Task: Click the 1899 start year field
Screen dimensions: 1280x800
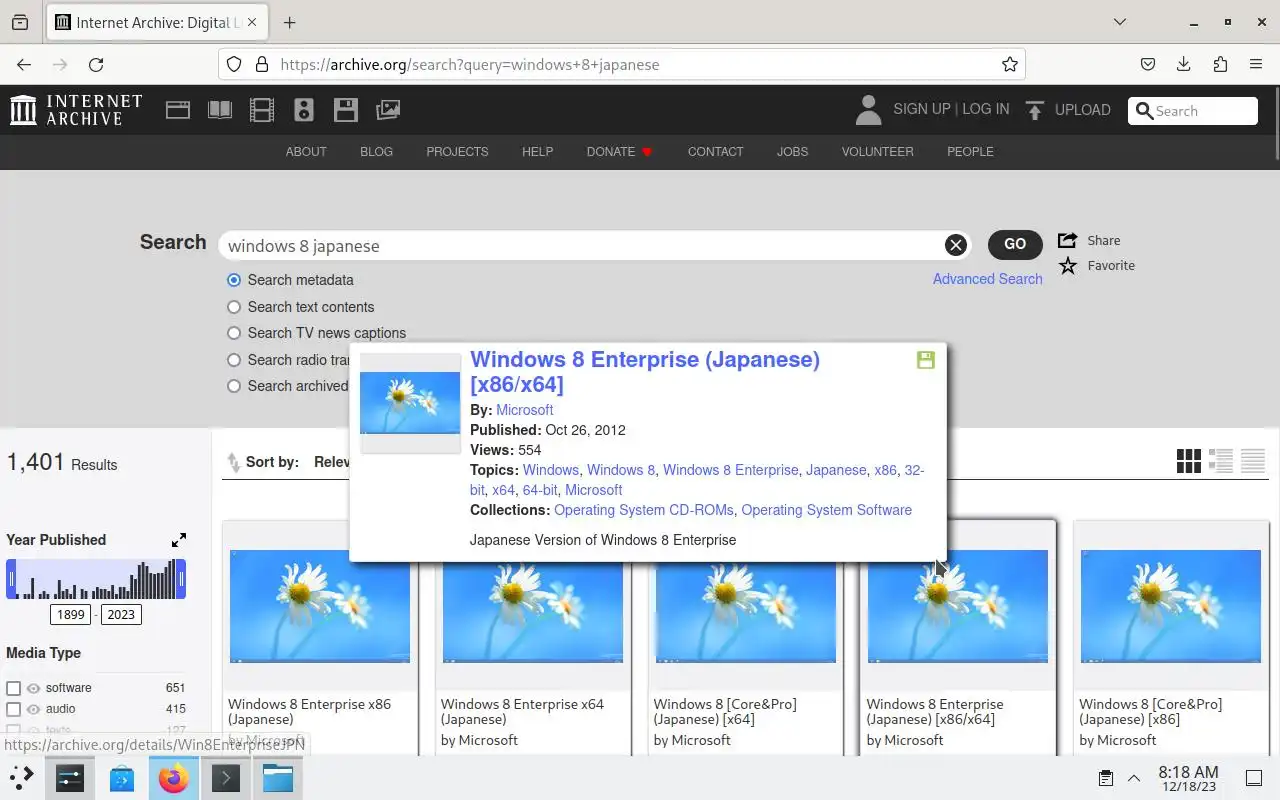Action: [x=71, y=614]
